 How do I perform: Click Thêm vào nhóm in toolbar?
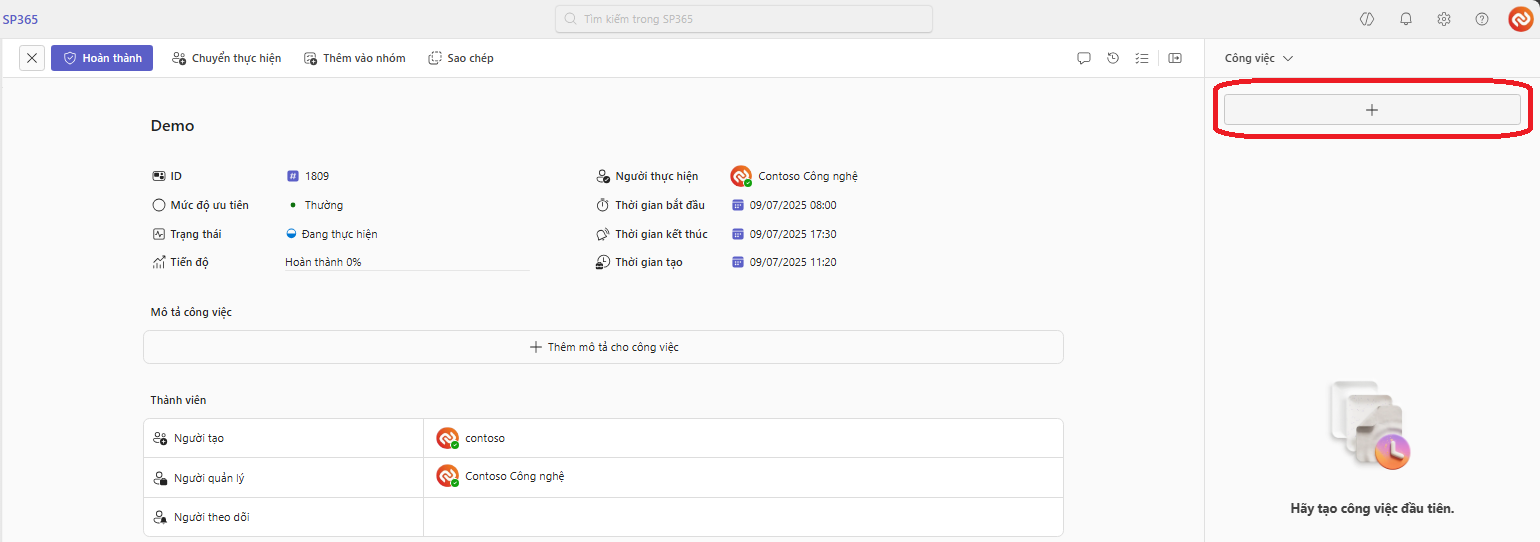(354, 58)
